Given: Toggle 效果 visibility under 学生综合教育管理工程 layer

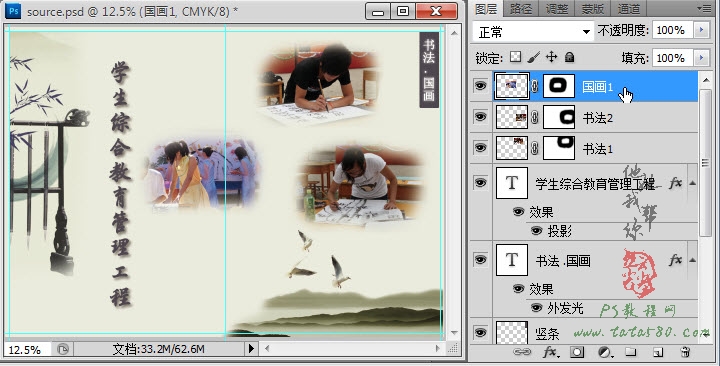Looking at the screenshot, I should point(518,212).
